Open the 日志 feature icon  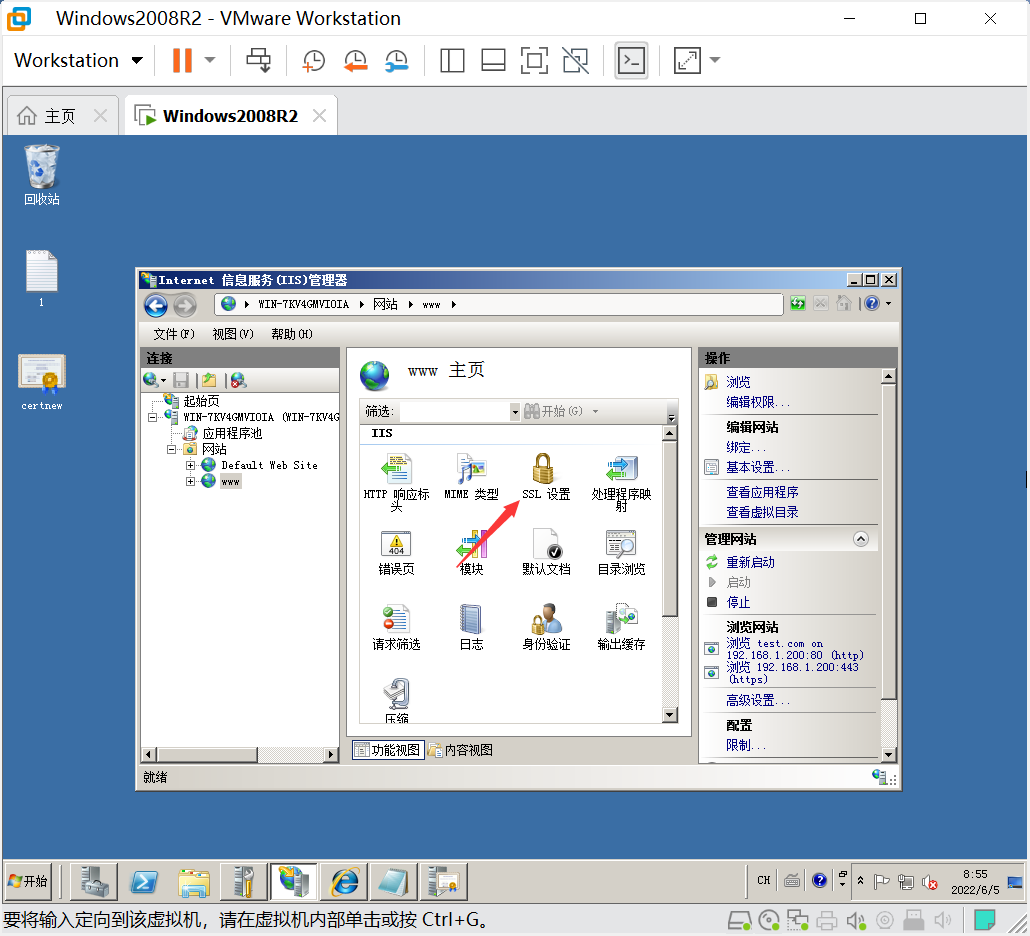471,619
